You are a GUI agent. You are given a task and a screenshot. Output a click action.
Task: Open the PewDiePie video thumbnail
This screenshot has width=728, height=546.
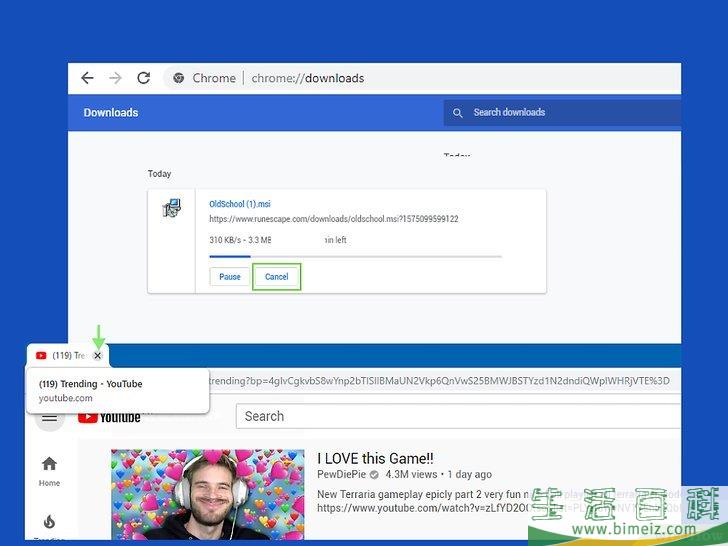pyautogui.click(x=208, y=494)
